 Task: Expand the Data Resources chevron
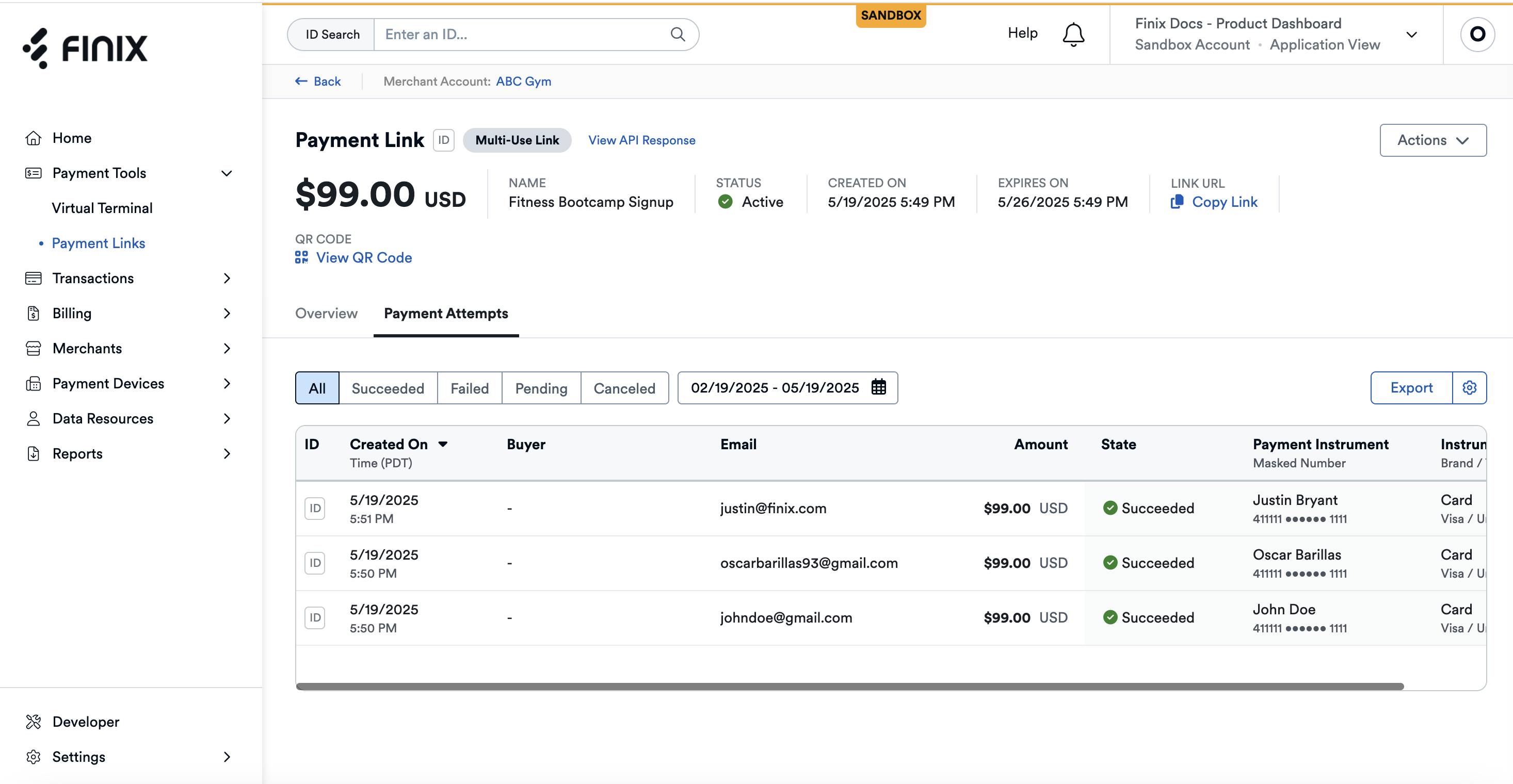[x=227, y=419]
